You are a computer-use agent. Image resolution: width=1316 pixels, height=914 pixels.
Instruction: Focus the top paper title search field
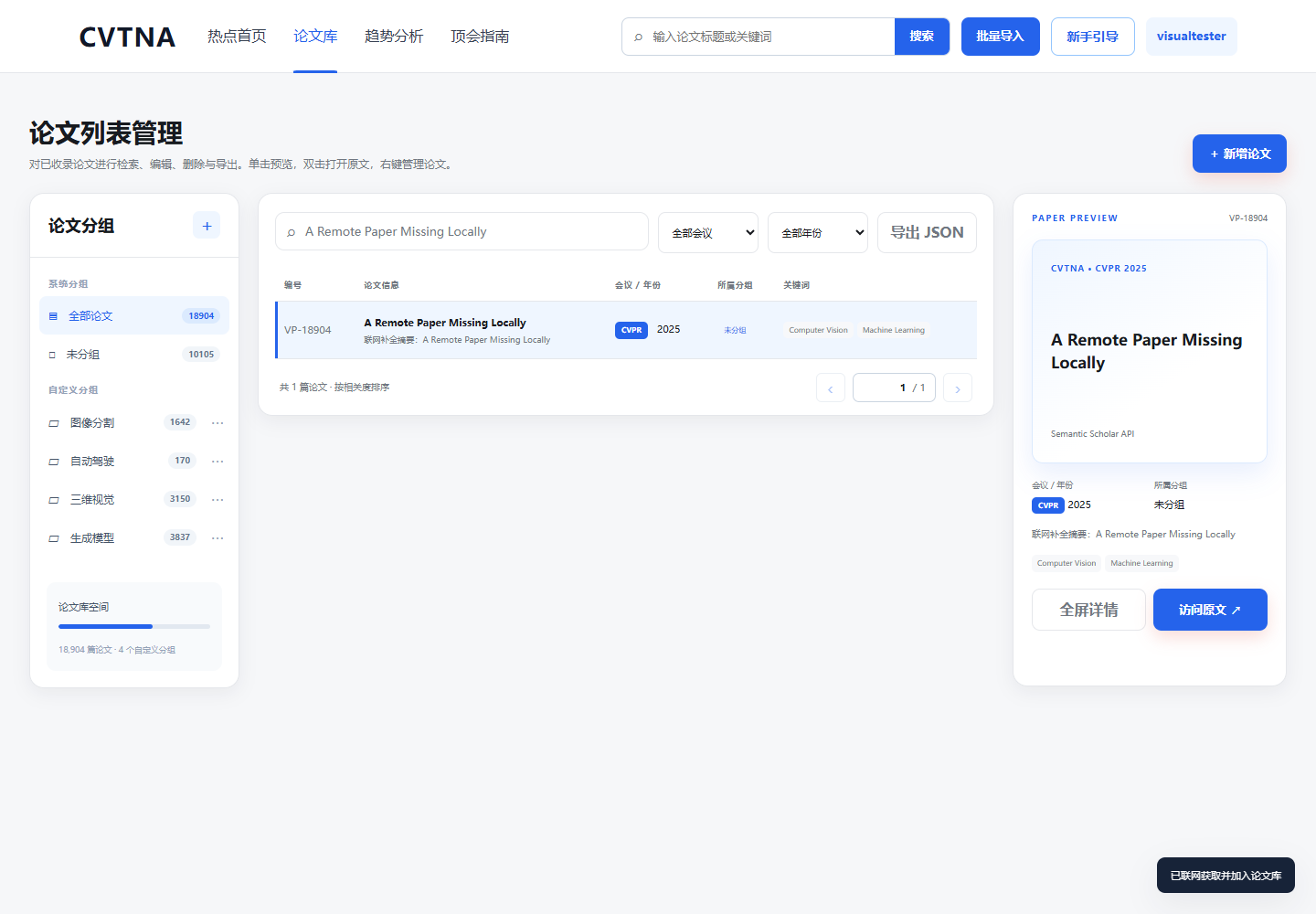(x=759, y=37)
